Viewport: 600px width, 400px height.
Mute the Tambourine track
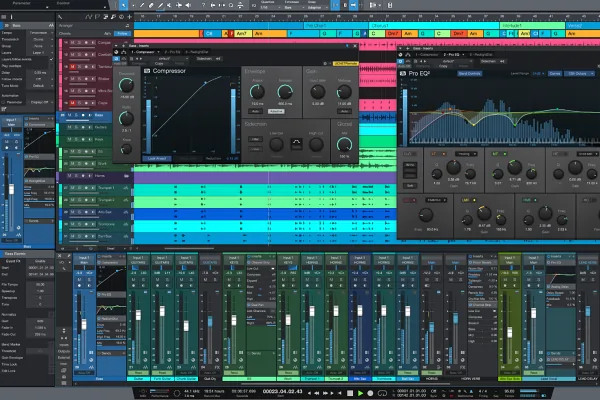pyautogui.click(x=73, y=67)
